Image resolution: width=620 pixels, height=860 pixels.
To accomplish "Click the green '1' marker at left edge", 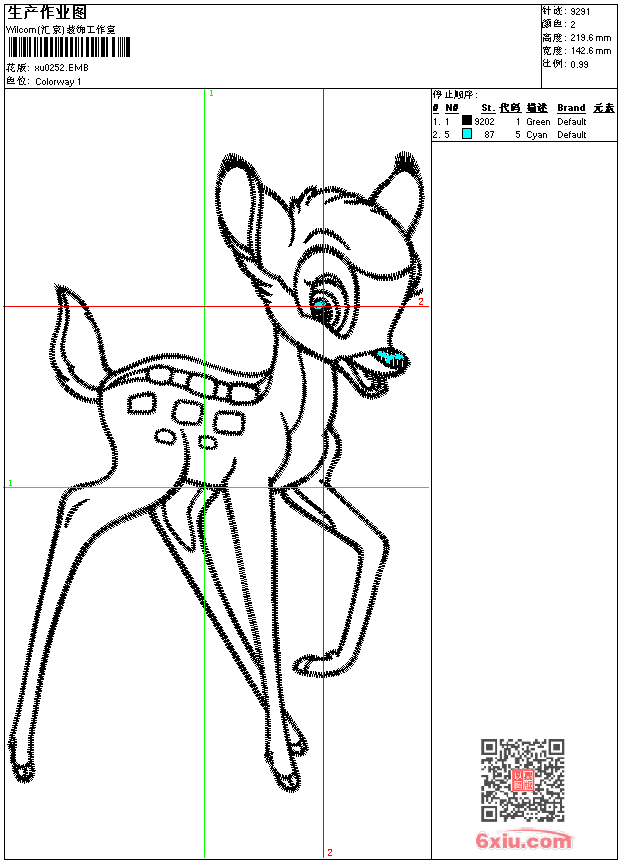I will (10, 483).
